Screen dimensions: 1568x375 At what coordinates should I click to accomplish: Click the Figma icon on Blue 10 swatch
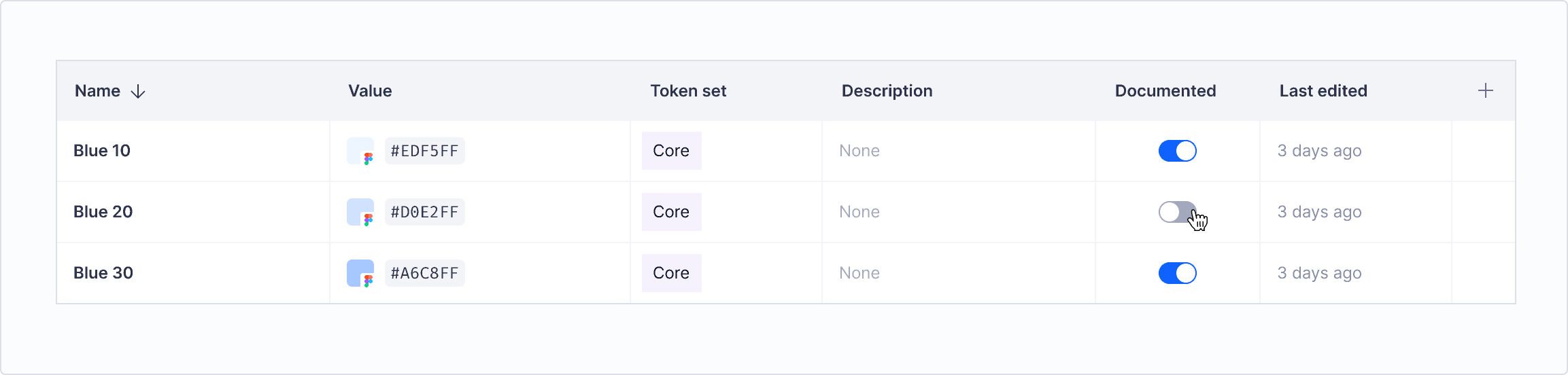[368, 159]
